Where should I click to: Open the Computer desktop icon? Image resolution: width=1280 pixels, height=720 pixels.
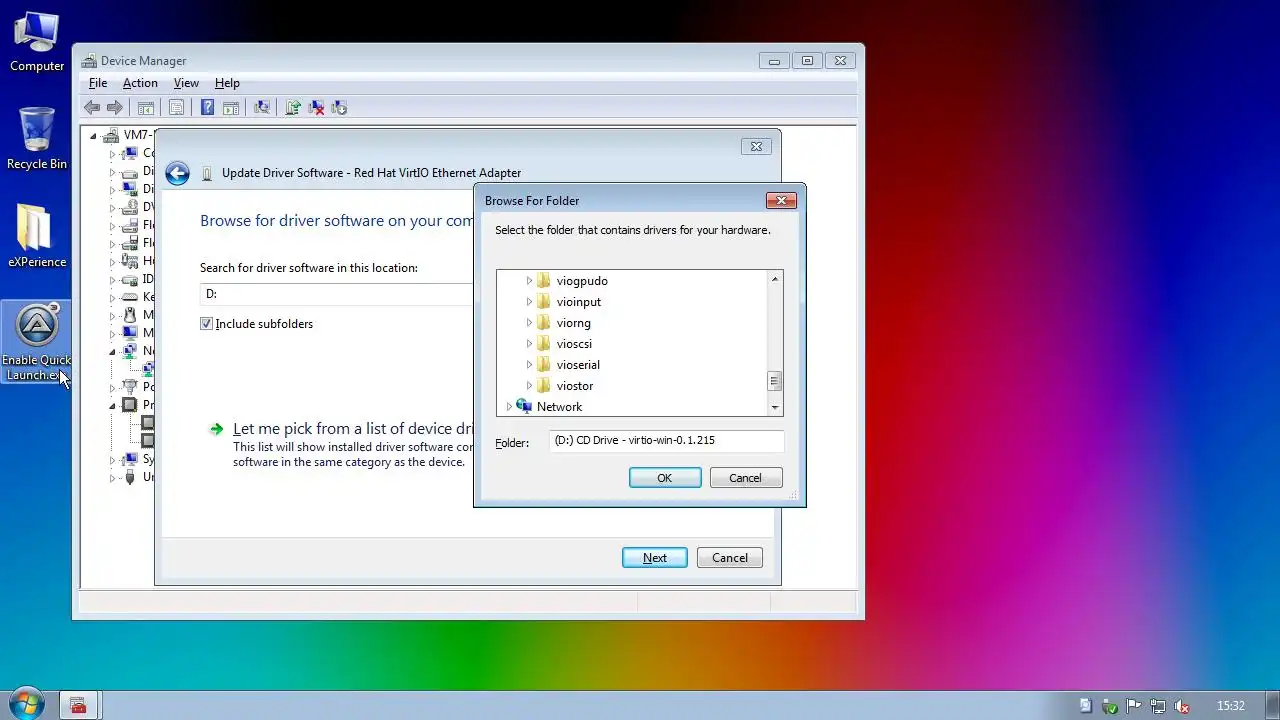point(37,40)
